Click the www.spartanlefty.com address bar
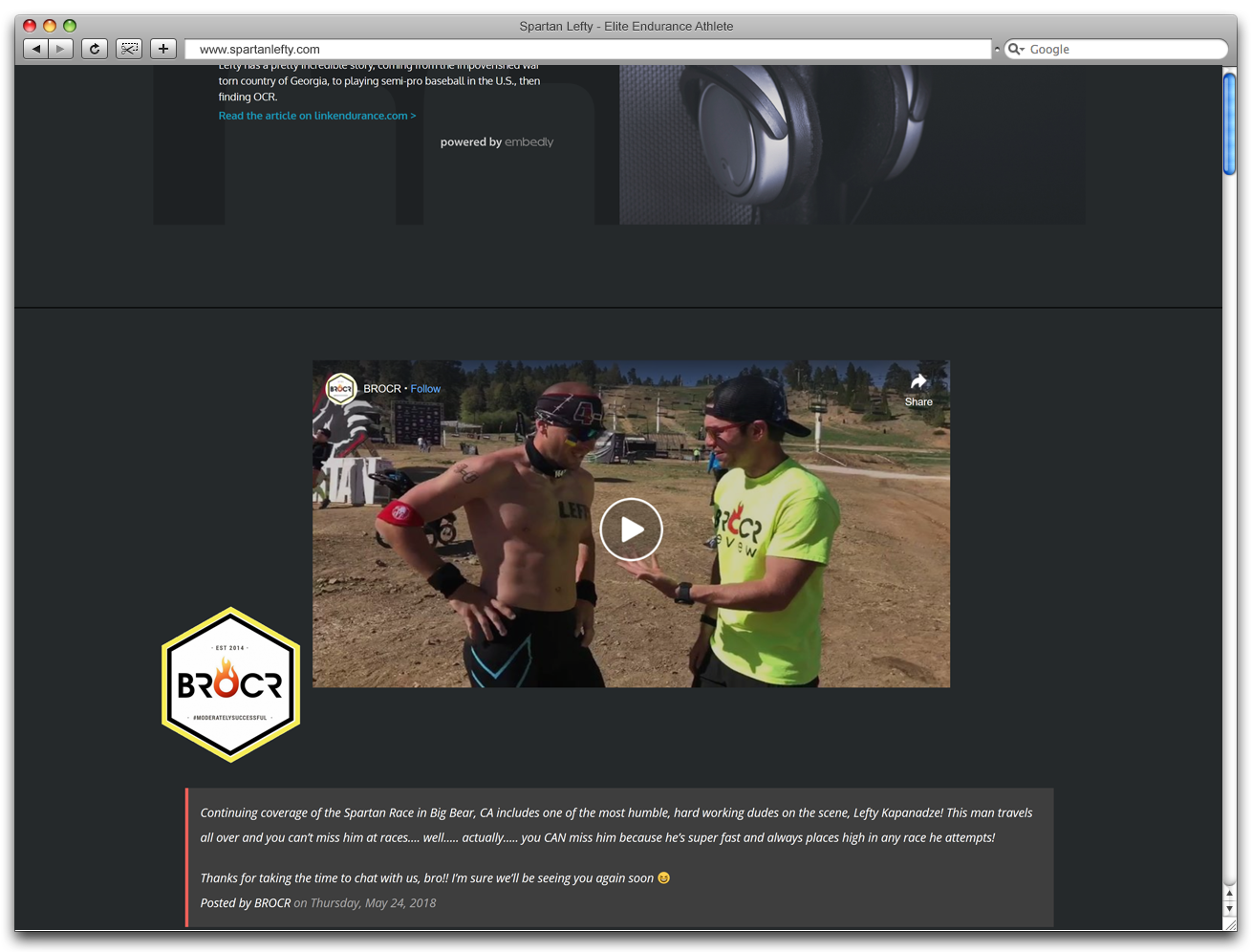Screen dimensions: 1252x952 pos(588,49)
